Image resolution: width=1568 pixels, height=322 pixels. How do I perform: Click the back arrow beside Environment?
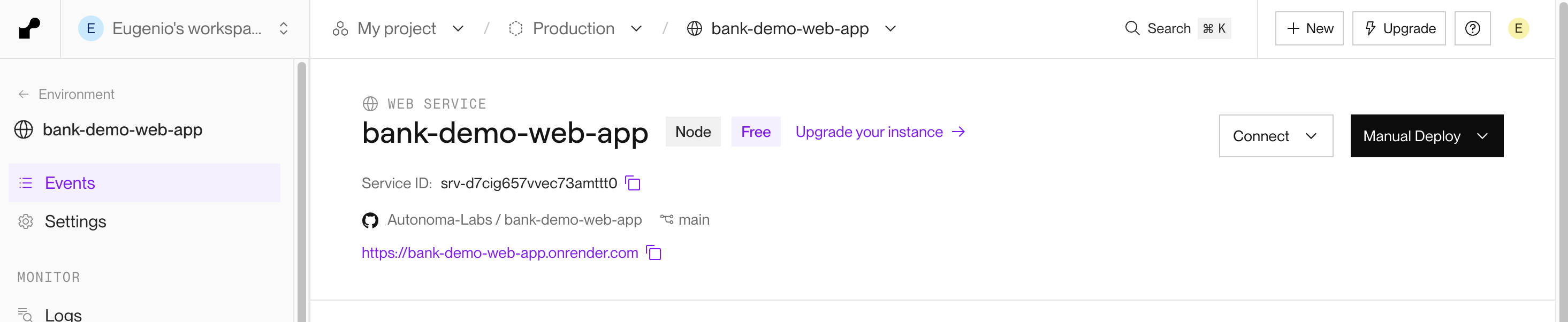coord(23,94)
